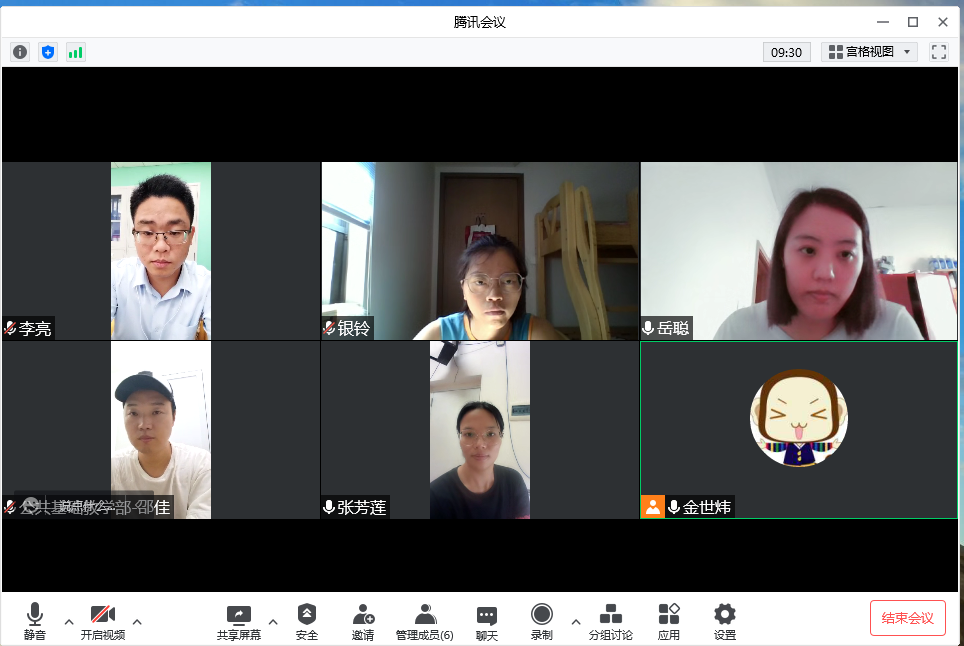
Task: Expand share options arrow beside 共享屏幕
Action: [273, 621]
